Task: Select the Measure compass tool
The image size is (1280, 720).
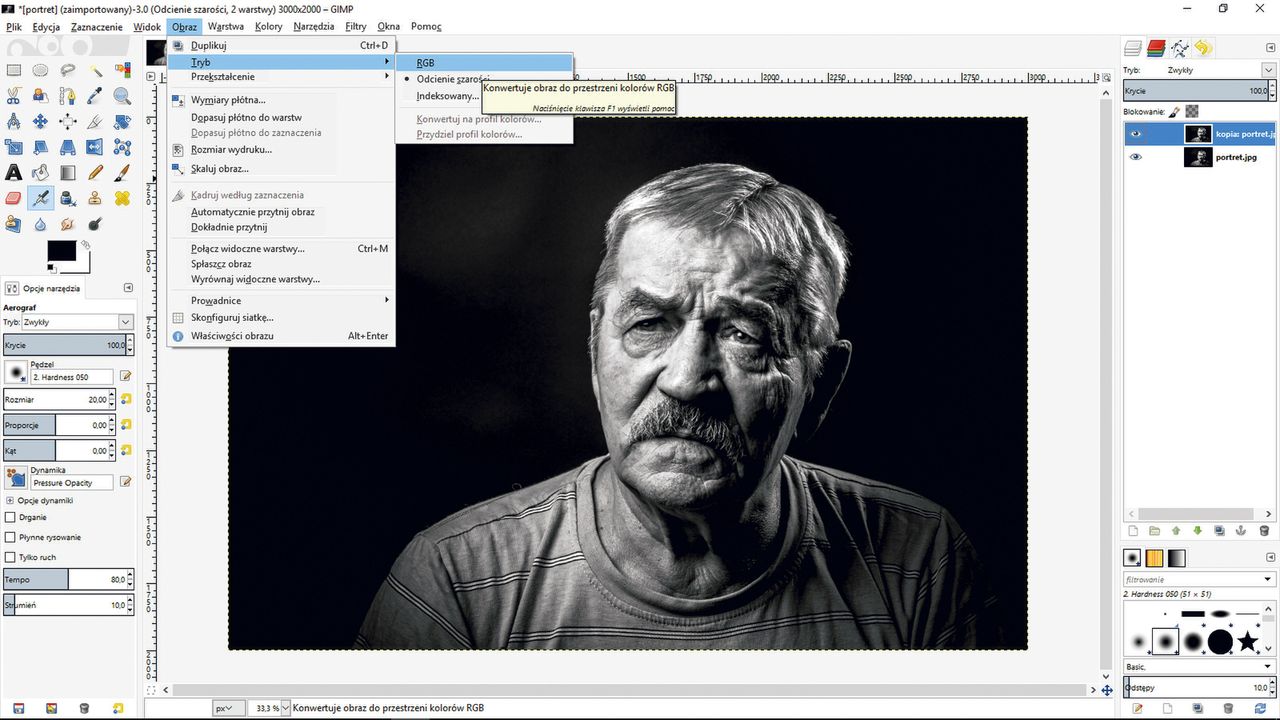Action: pyautogui.click(x=14, y=121)
